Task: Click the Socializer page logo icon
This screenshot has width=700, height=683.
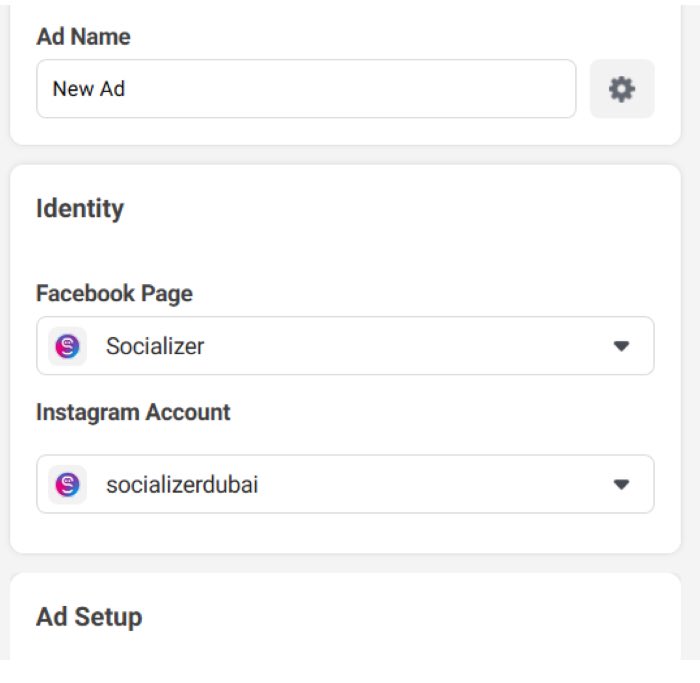Action: pos(68,346)
